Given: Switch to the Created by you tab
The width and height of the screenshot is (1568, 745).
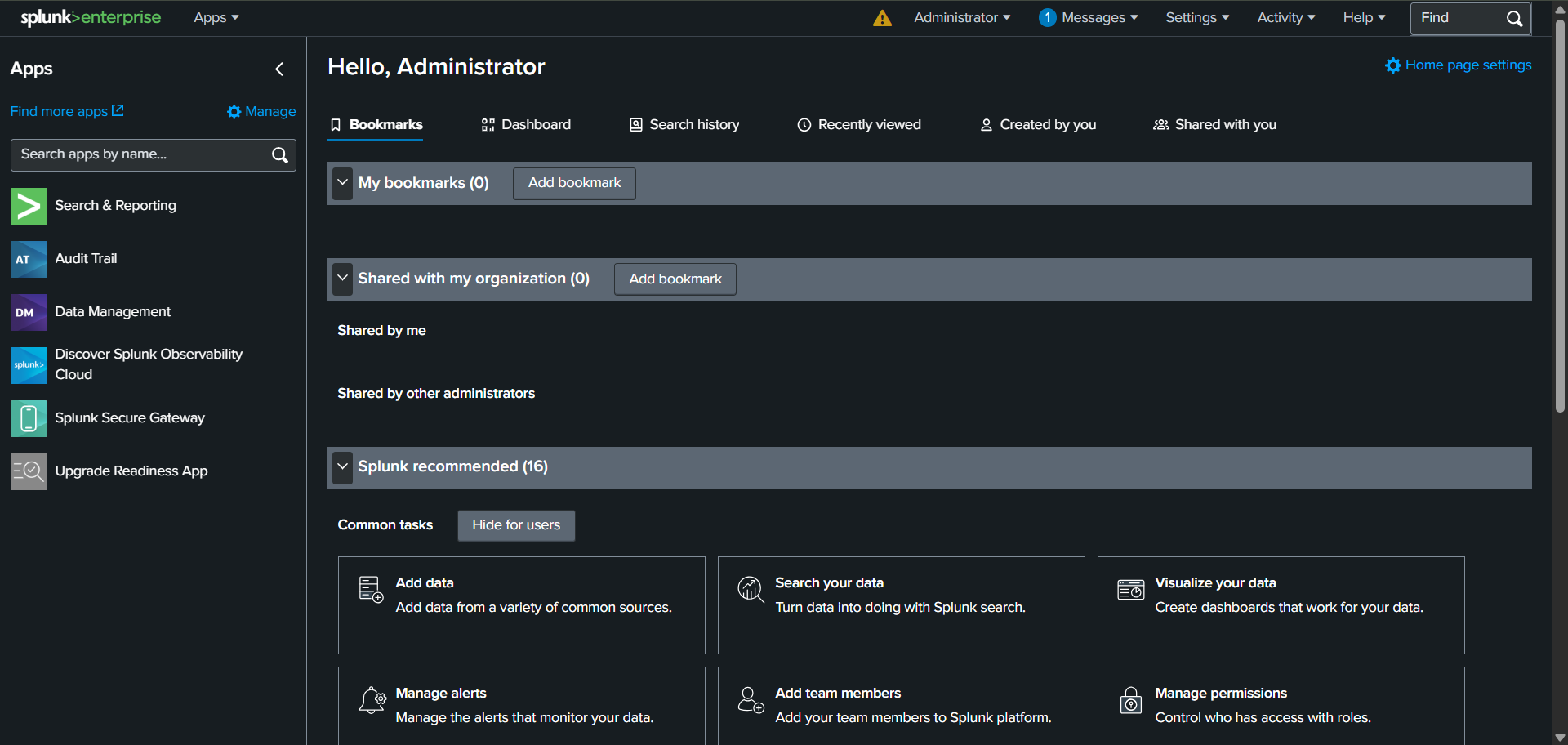Looking at the screenshot, I should click(x=1038, y=125).
